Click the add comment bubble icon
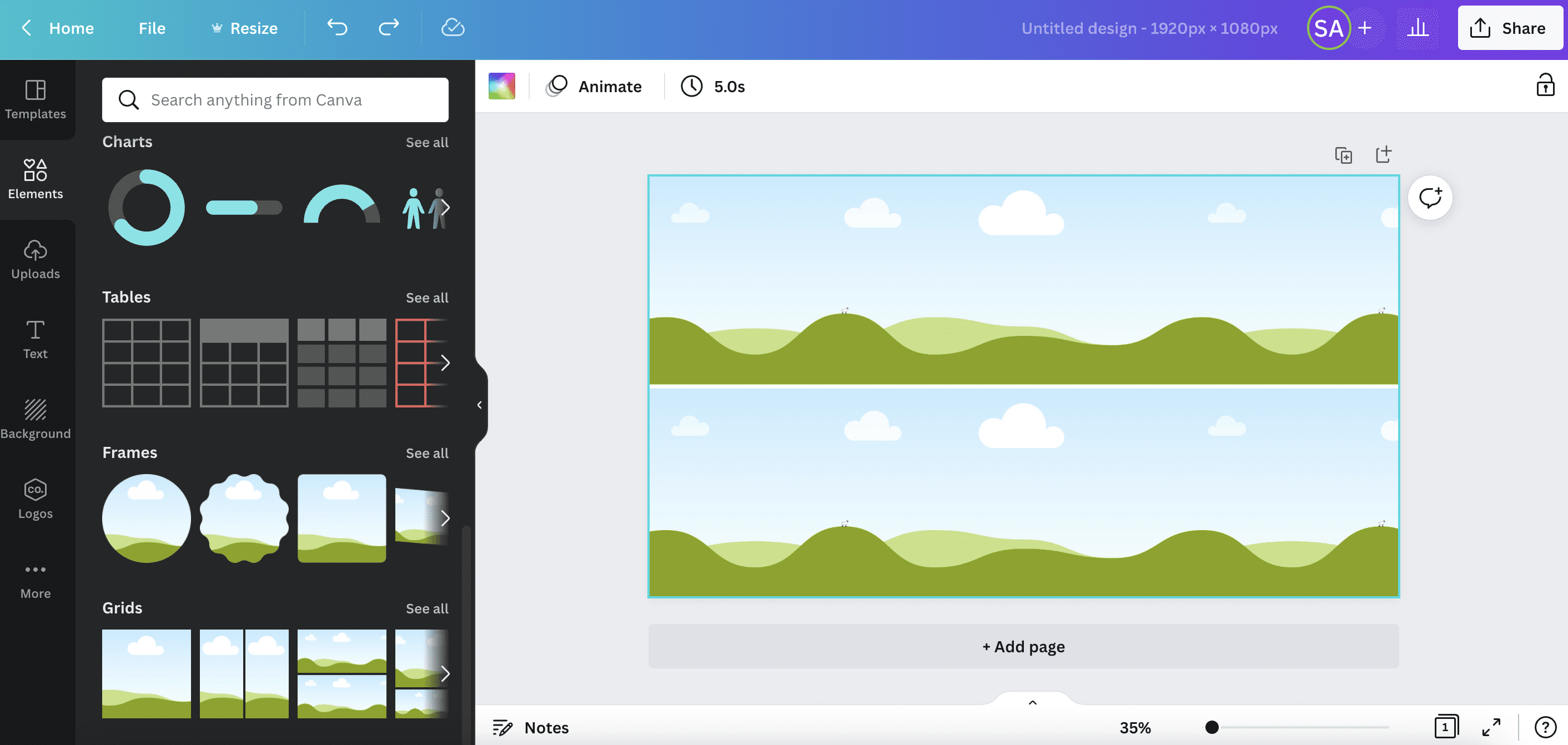Screen dimensions: 1568x745 [x=1430, y=198]
